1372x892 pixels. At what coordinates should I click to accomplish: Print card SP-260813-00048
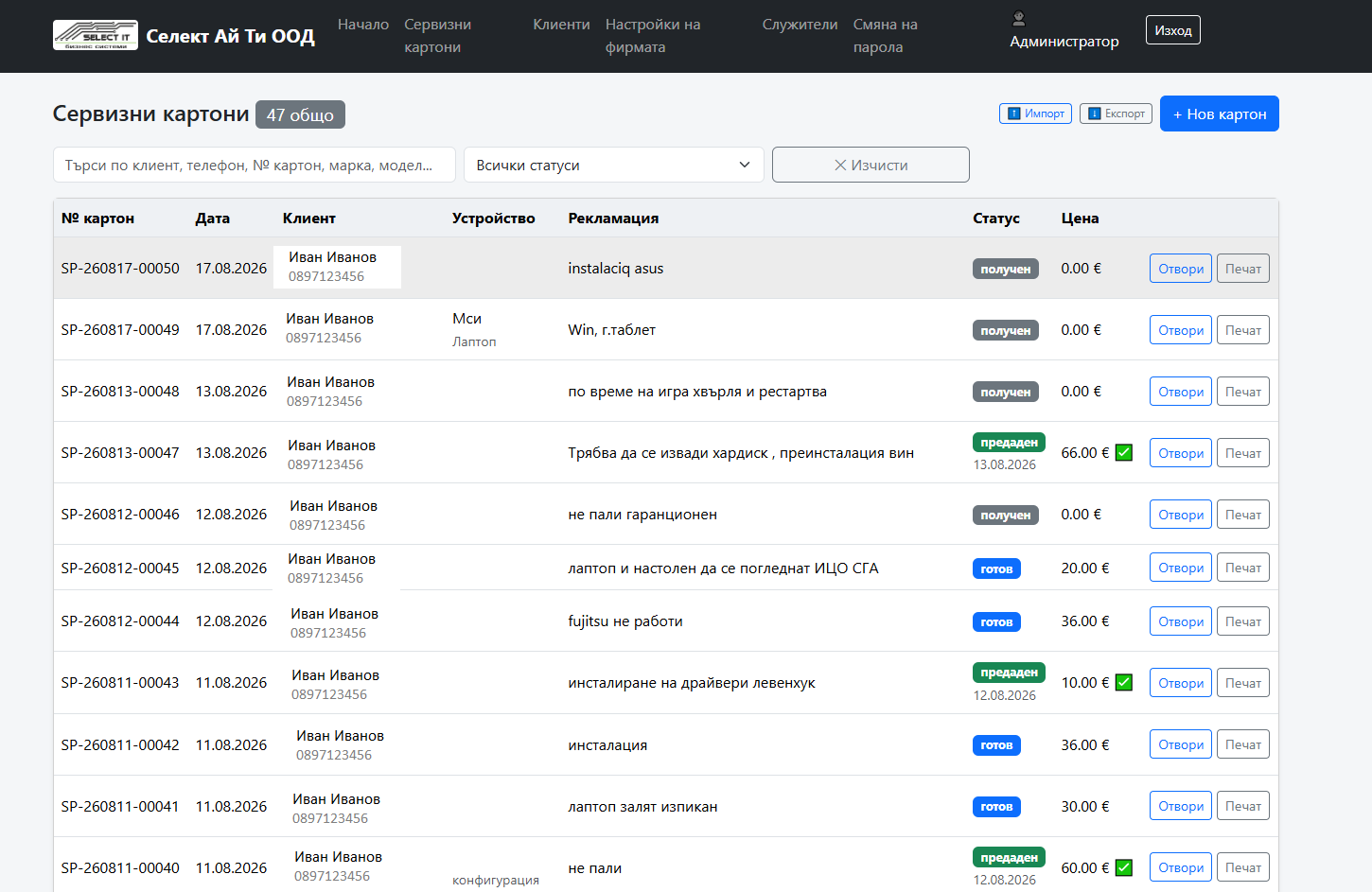point(1243,392)
